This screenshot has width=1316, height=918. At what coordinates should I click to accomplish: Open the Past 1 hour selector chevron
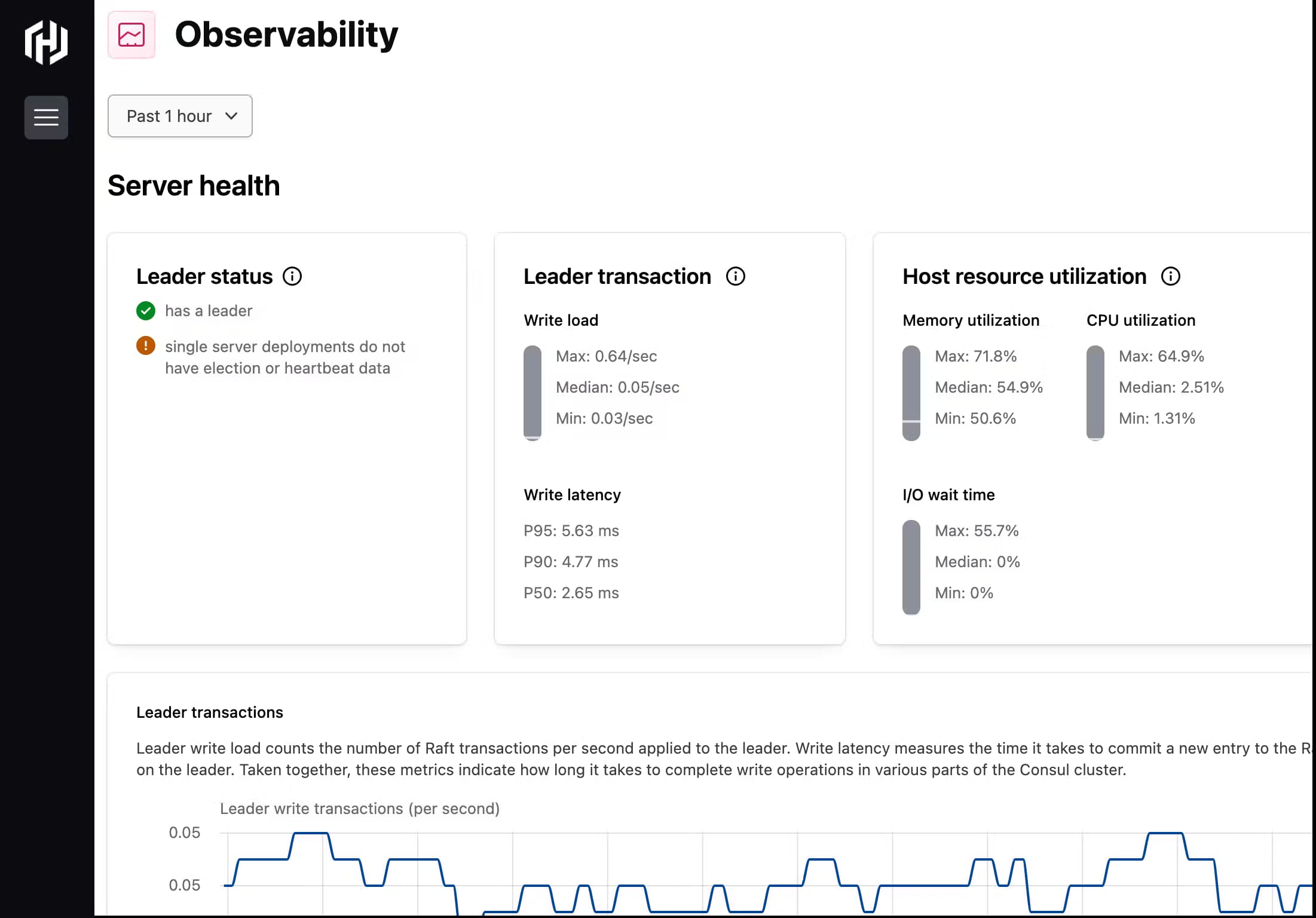click(230, 116)
